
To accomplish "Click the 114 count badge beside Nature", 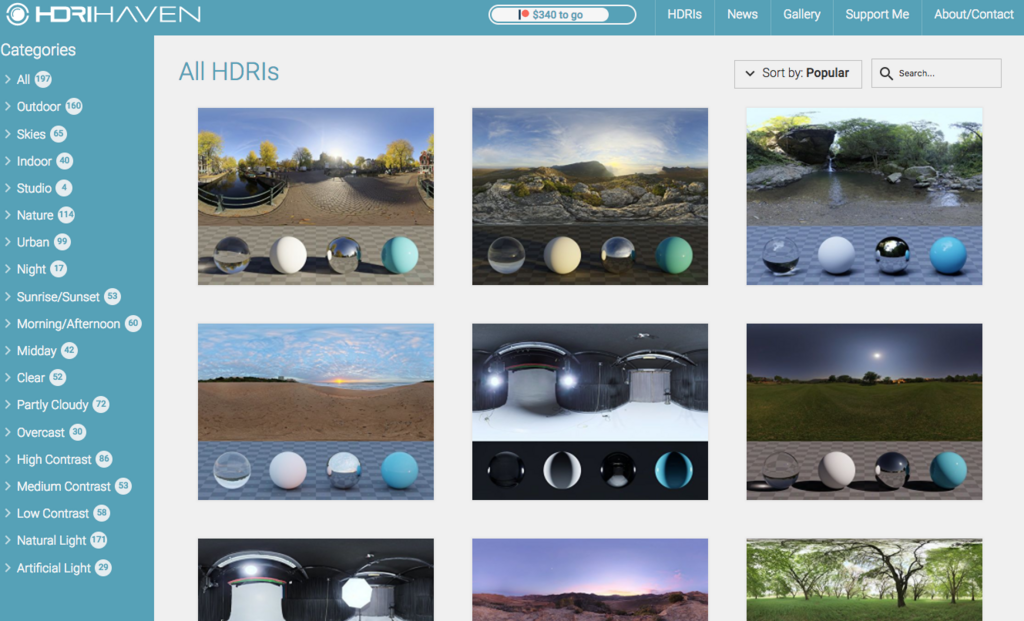I will tap(66, 215).
